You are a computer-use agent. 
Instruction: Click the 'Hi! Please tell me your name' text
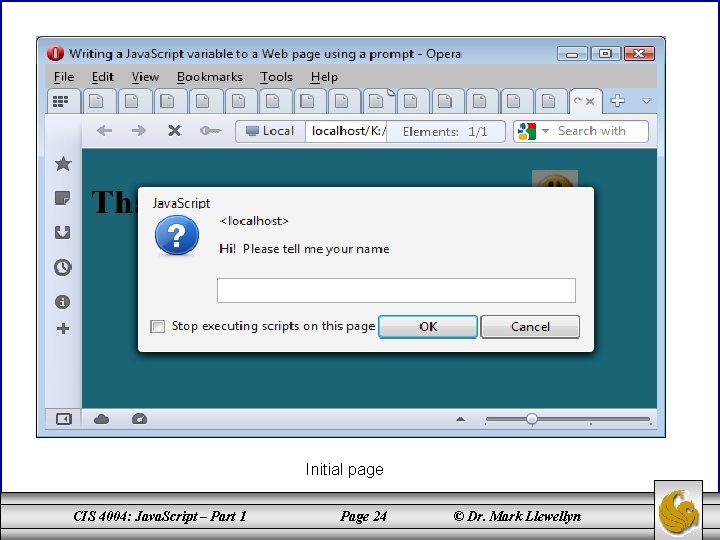(304, 249)
